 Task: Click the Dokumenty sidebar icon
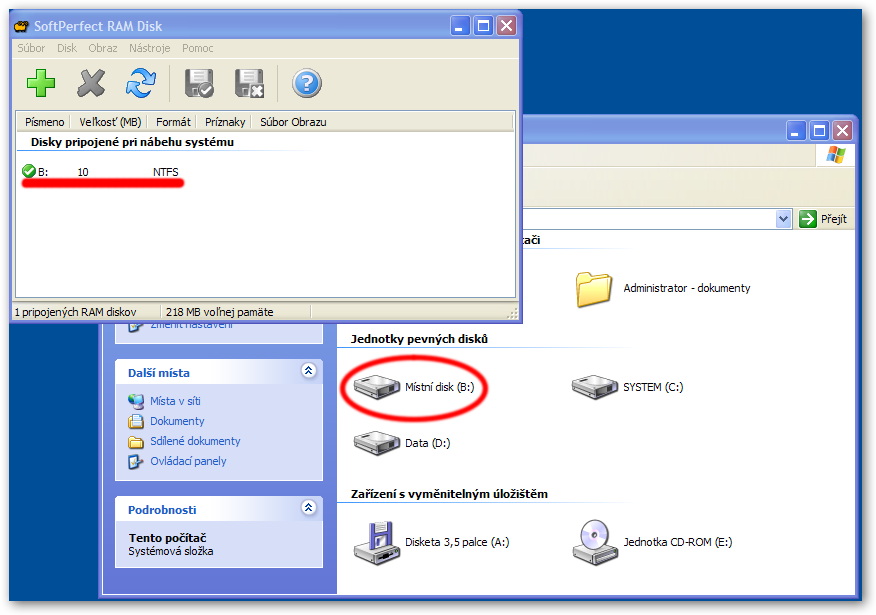coord(136,421)
